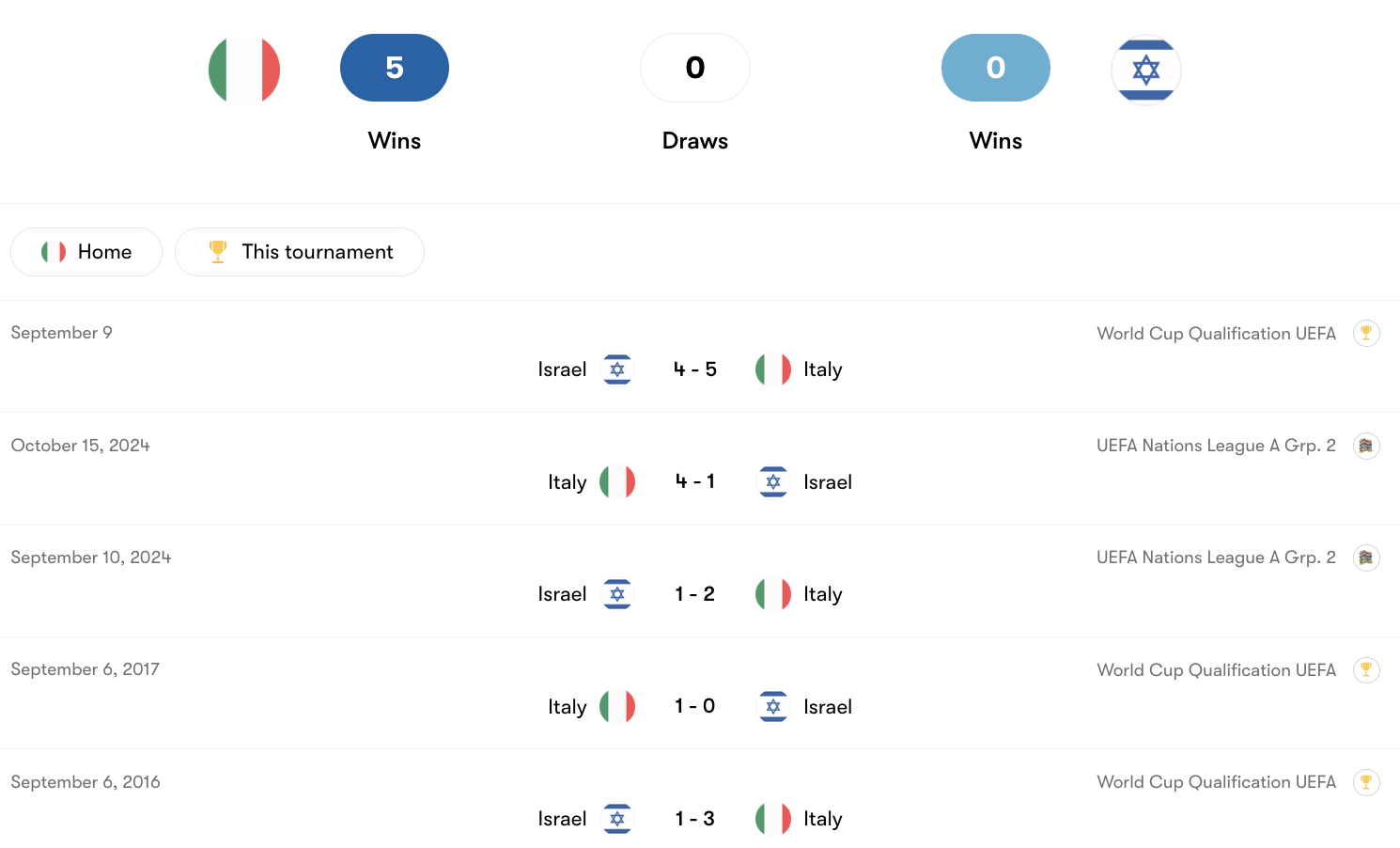Click trophy icon beside September 9 match

(x=1366, y=333)
